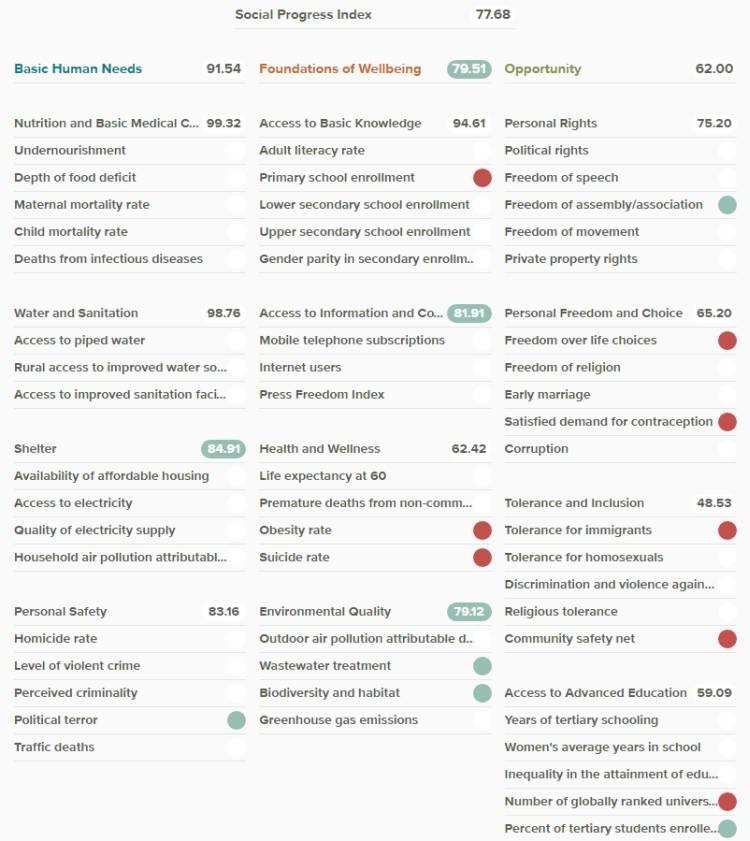This screenshot has width=750, height=841.
Task: Select red dot beside Community safety net
Action: click(x=727, y=639)
